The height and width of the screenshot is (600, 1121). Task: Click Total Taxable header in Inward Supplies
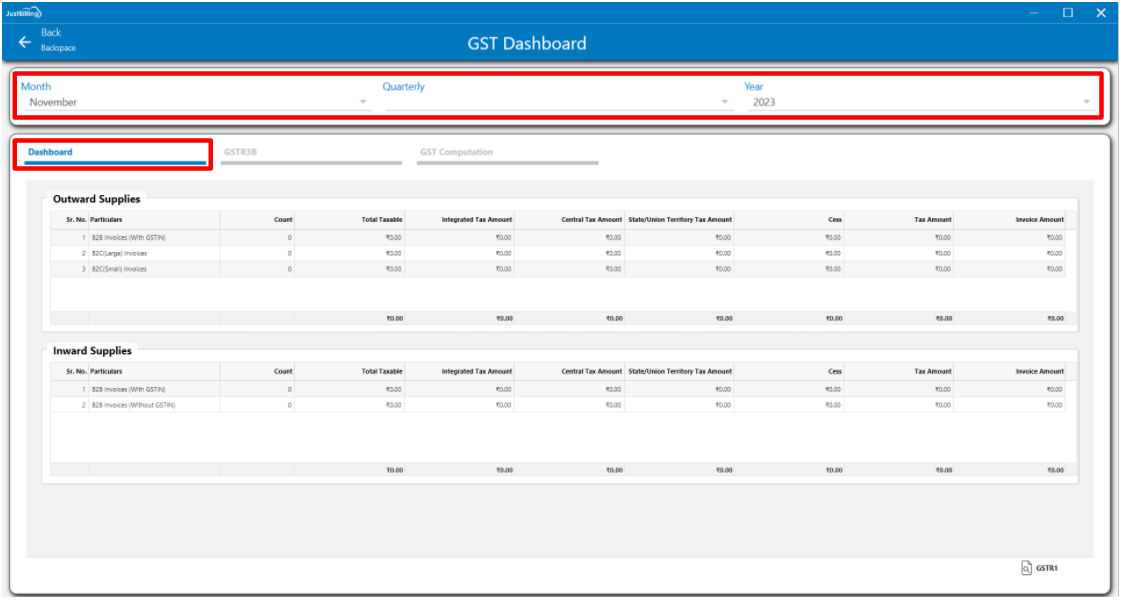(x=381, y=371)
